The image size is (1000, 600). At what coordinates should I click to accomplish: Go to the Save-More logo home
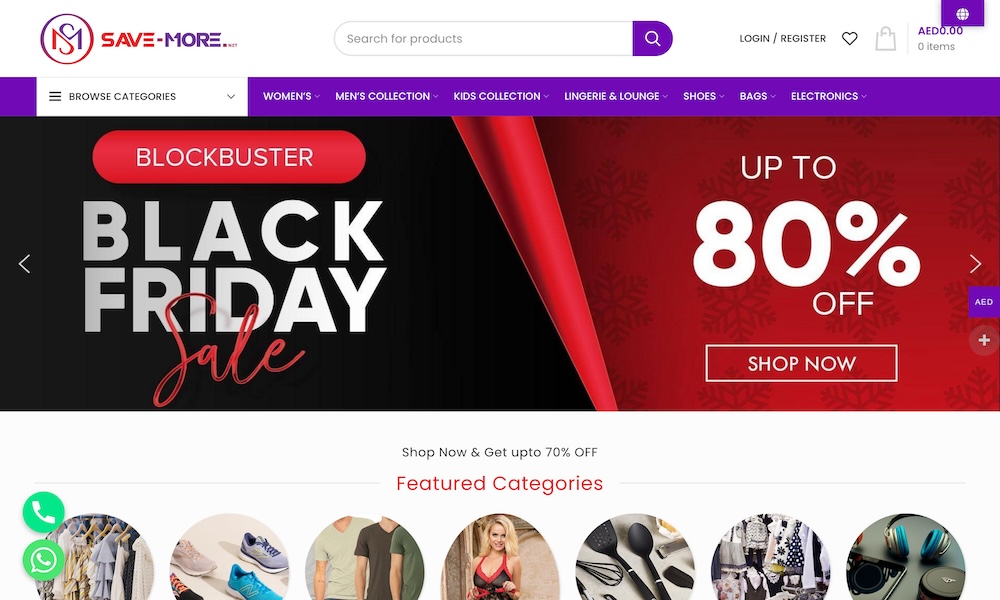138,39
